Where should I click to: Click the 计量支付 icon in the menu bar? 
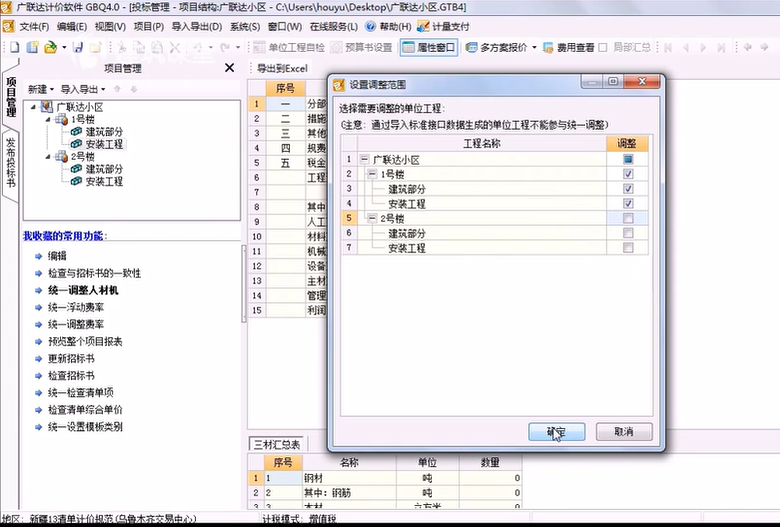point(423,26)
